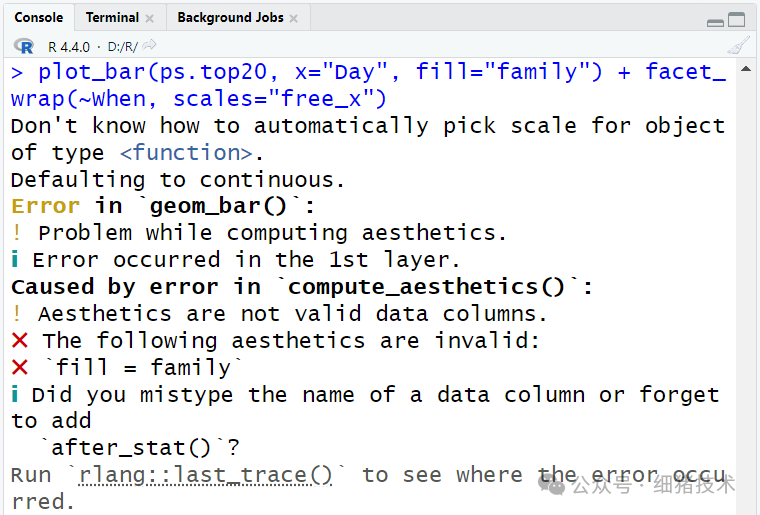This screenshot has width=760, height=515.
Task: Click the blue info icon before 'Error occurred'
Action: click(16, 260)
